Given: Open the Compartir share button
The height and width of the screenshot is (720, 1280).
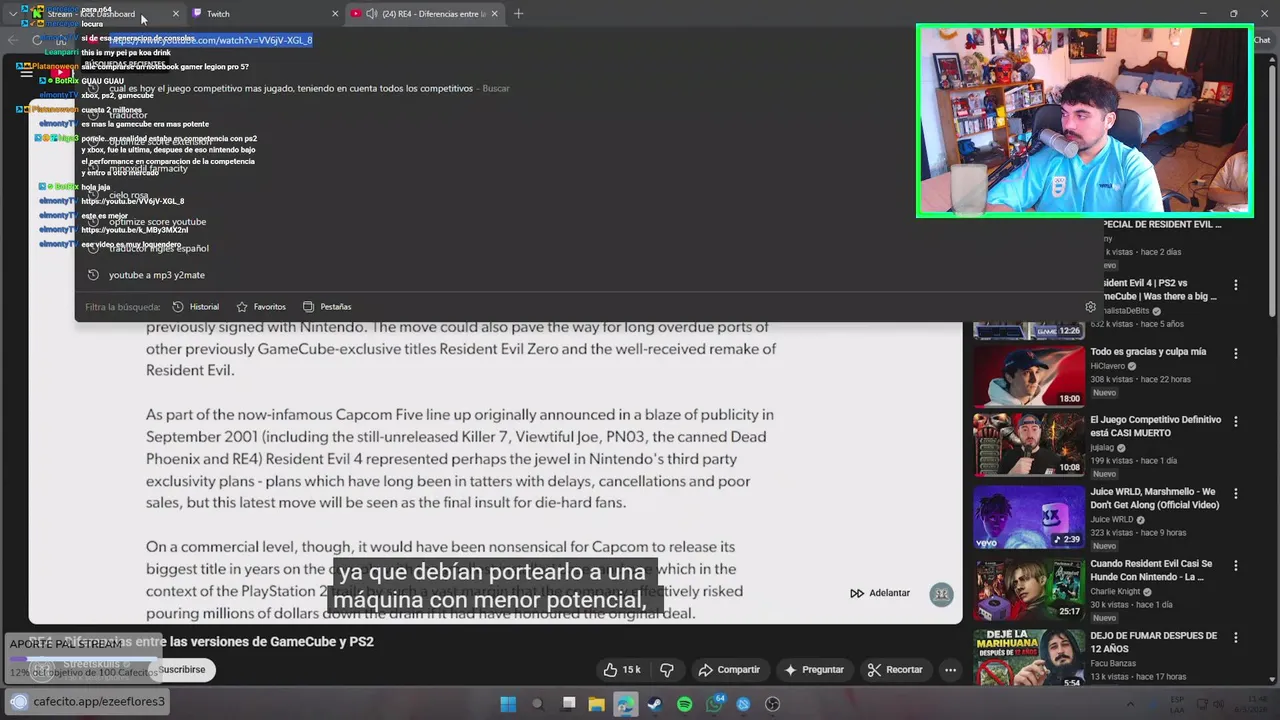Looking at the screenshot, I should [x=729, y=669].
